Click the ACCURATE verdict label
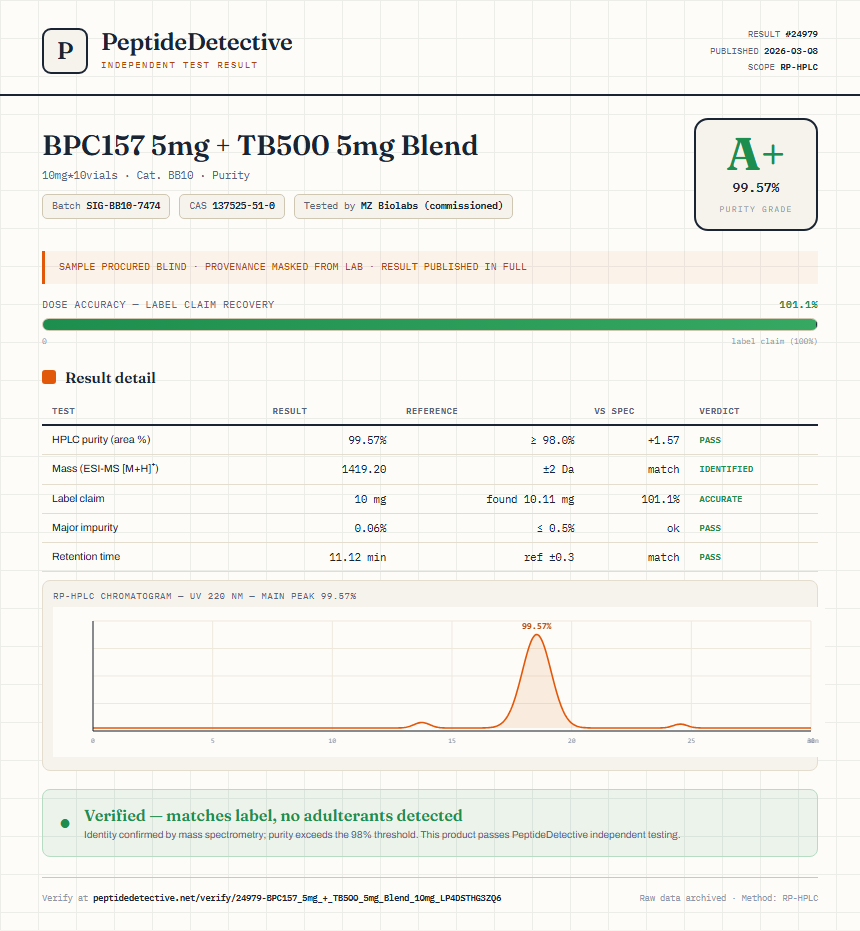Viewport: 860px width, 931px height. 720,499
